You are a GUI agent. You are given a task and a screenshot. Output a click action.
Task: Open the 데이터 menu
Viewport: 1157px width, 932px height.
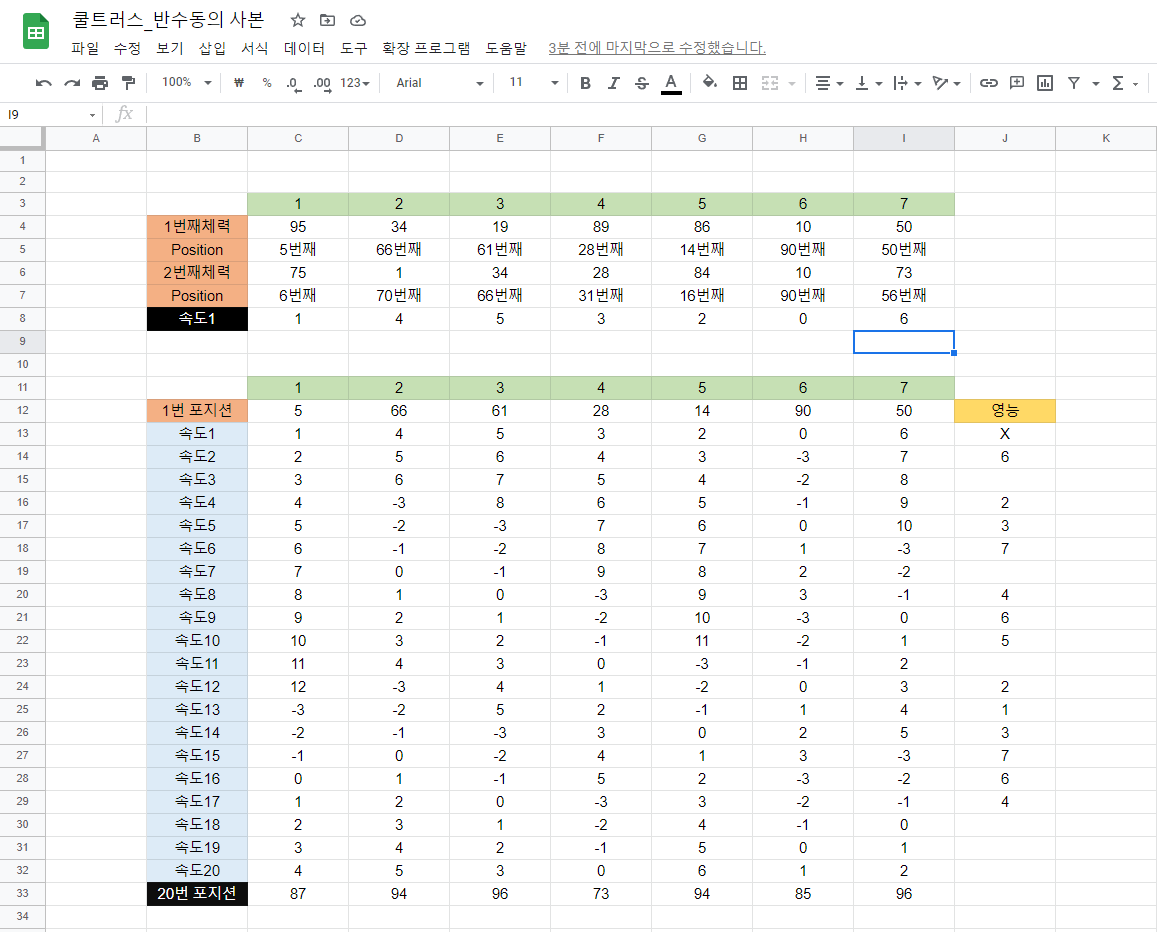tap(304, 48)
